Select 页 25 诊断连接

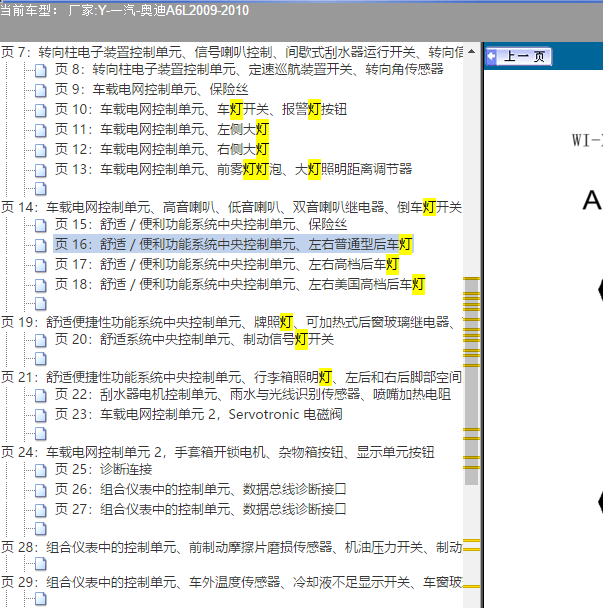click(103, 469)
